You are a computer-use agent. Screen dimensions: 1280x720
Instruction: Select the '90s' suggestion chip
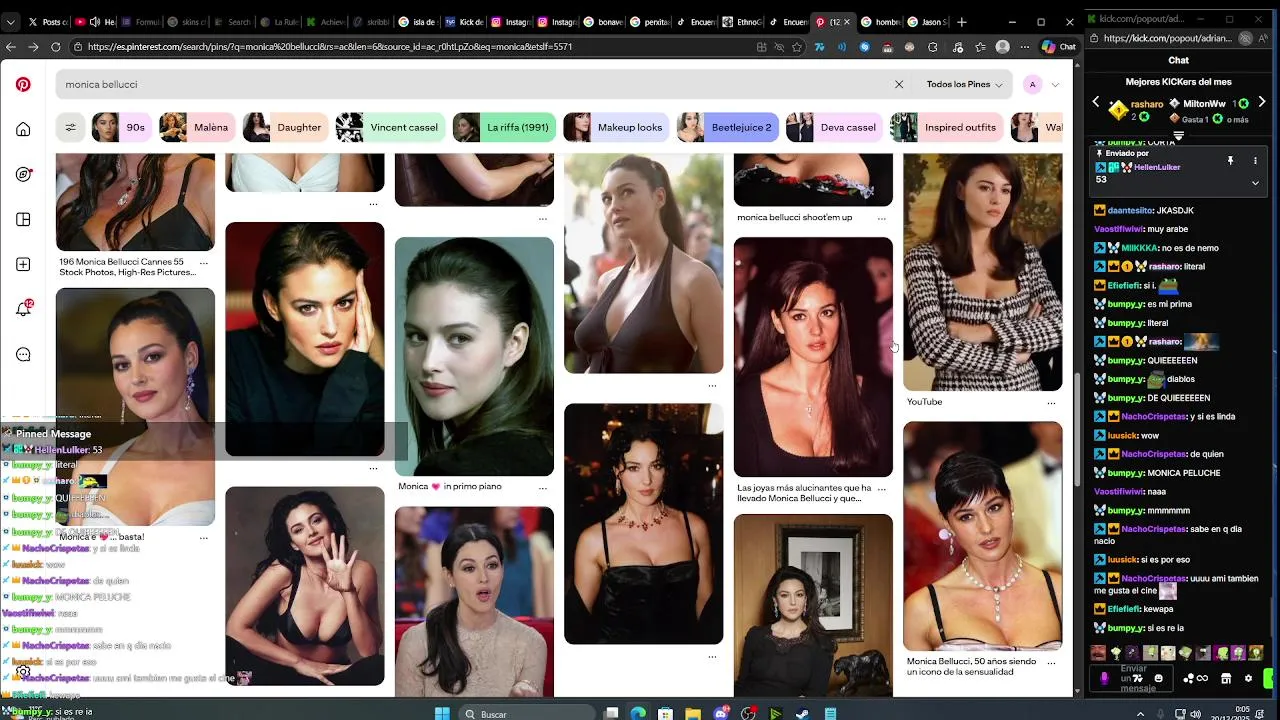click(x=121, y=127)
